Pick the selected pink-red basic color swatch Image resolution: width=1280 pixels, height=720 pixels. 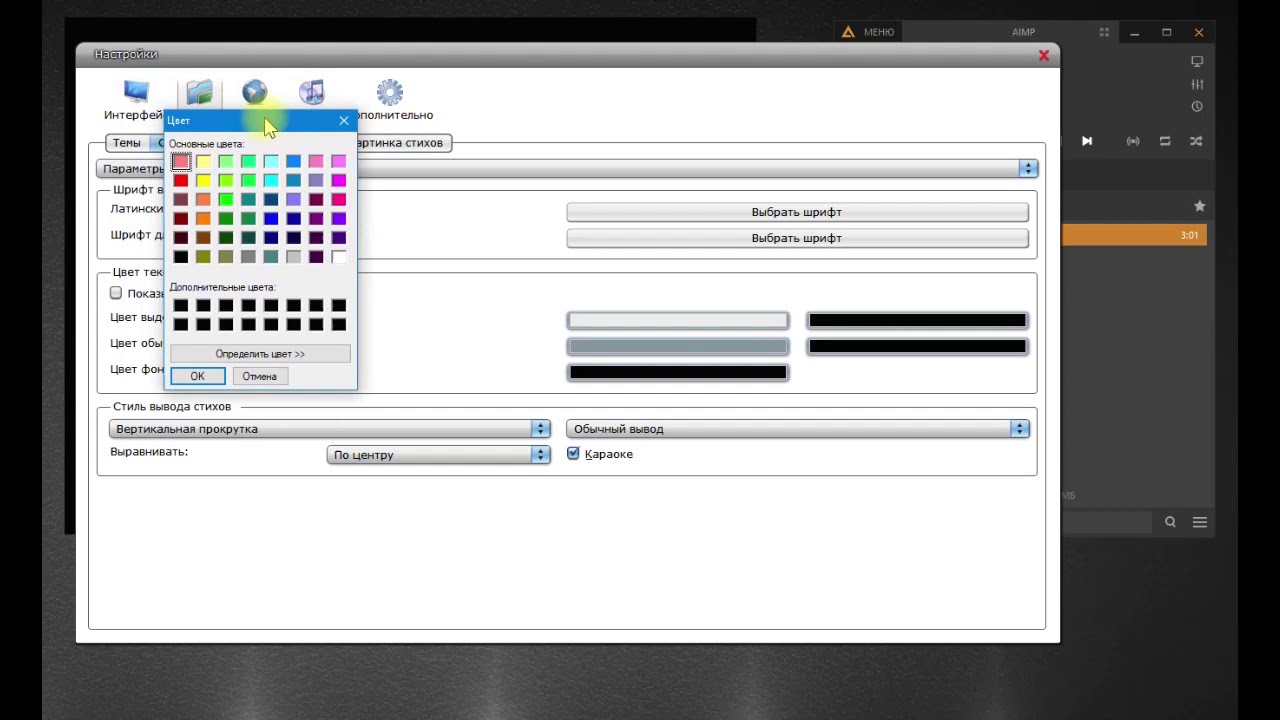pos(181,161)
